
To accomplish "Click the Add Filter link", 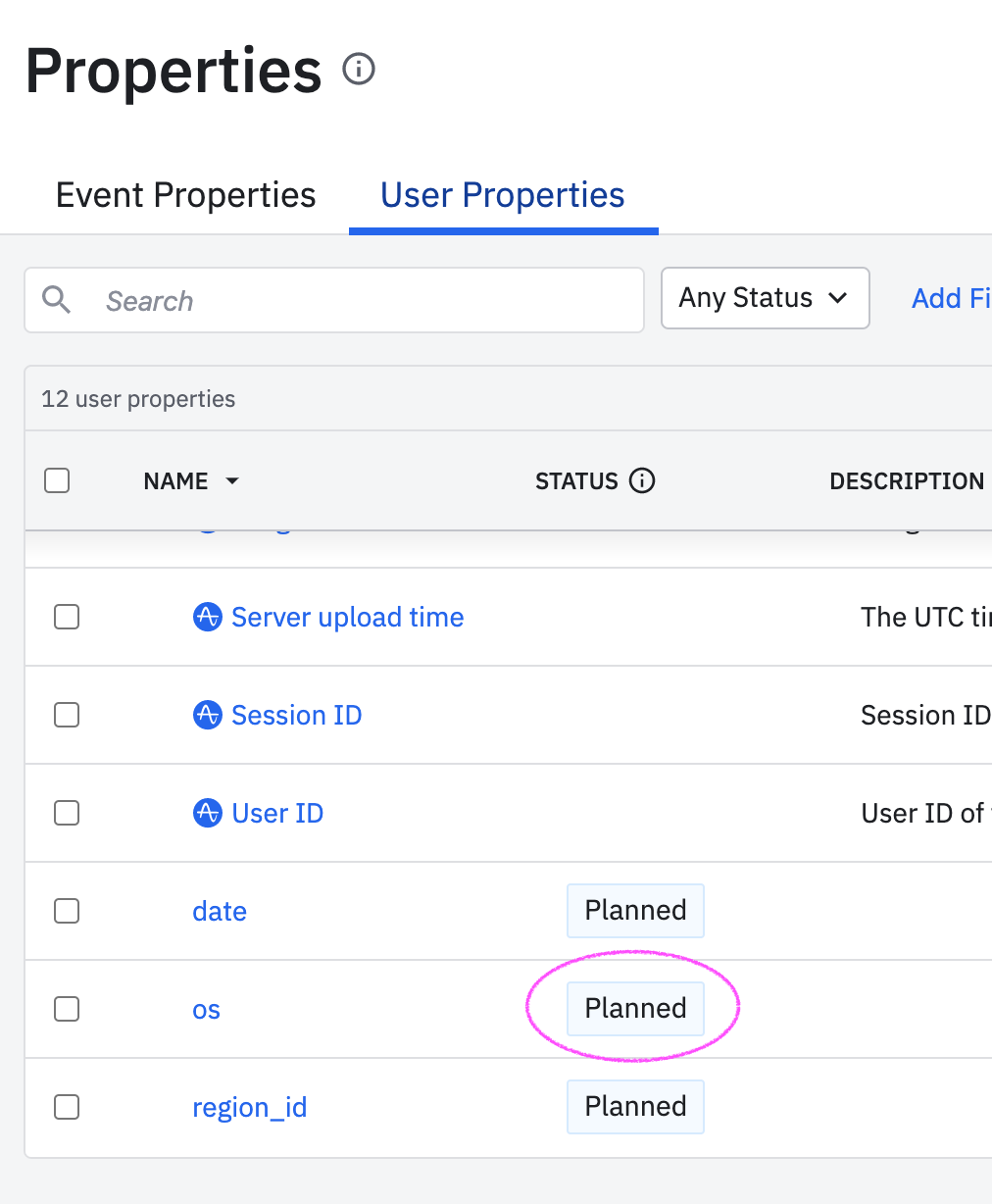I will pyautogui.click(x=950, y=298).
